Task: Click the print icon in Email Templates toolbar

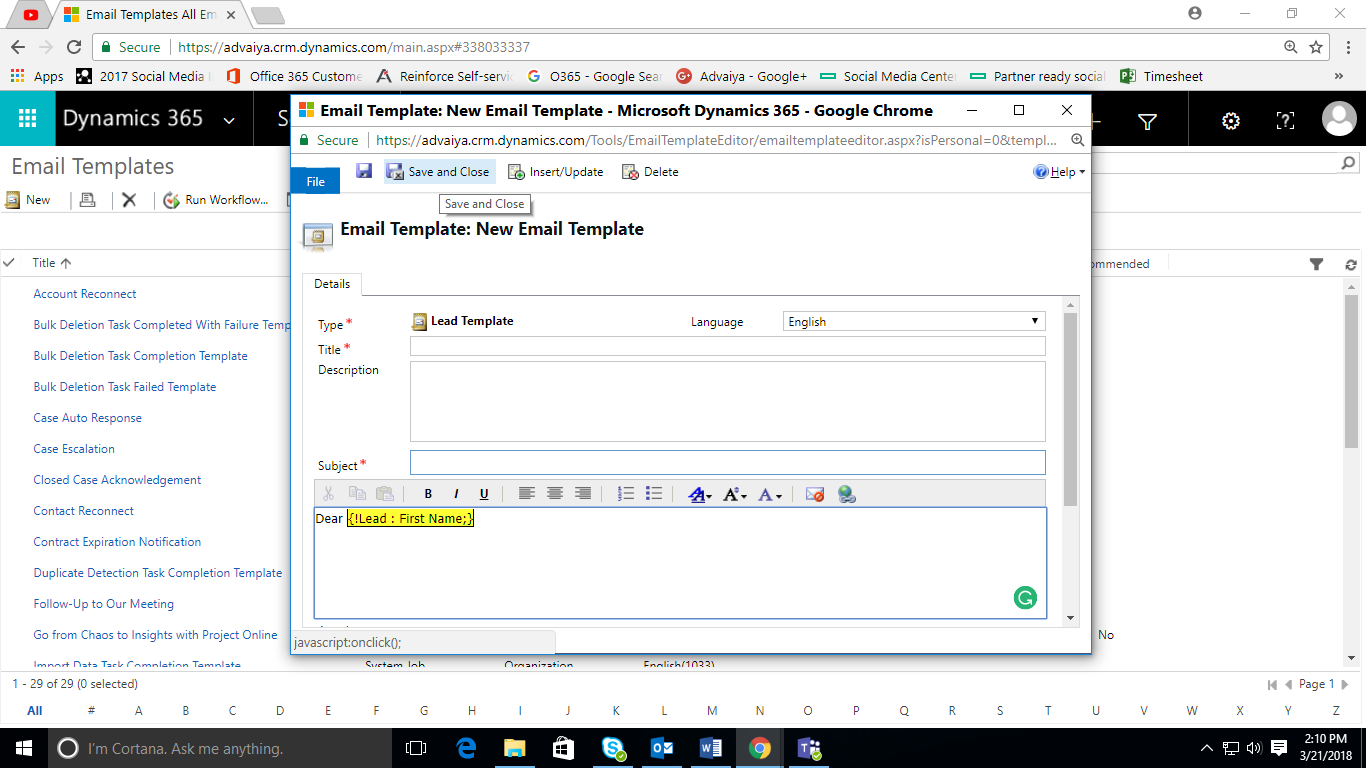Action: tap(87, 200)
